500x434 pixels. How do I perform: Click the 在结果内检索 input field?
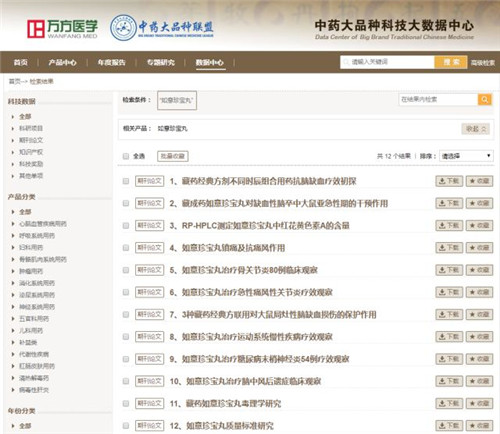click(x=438, y=99)
